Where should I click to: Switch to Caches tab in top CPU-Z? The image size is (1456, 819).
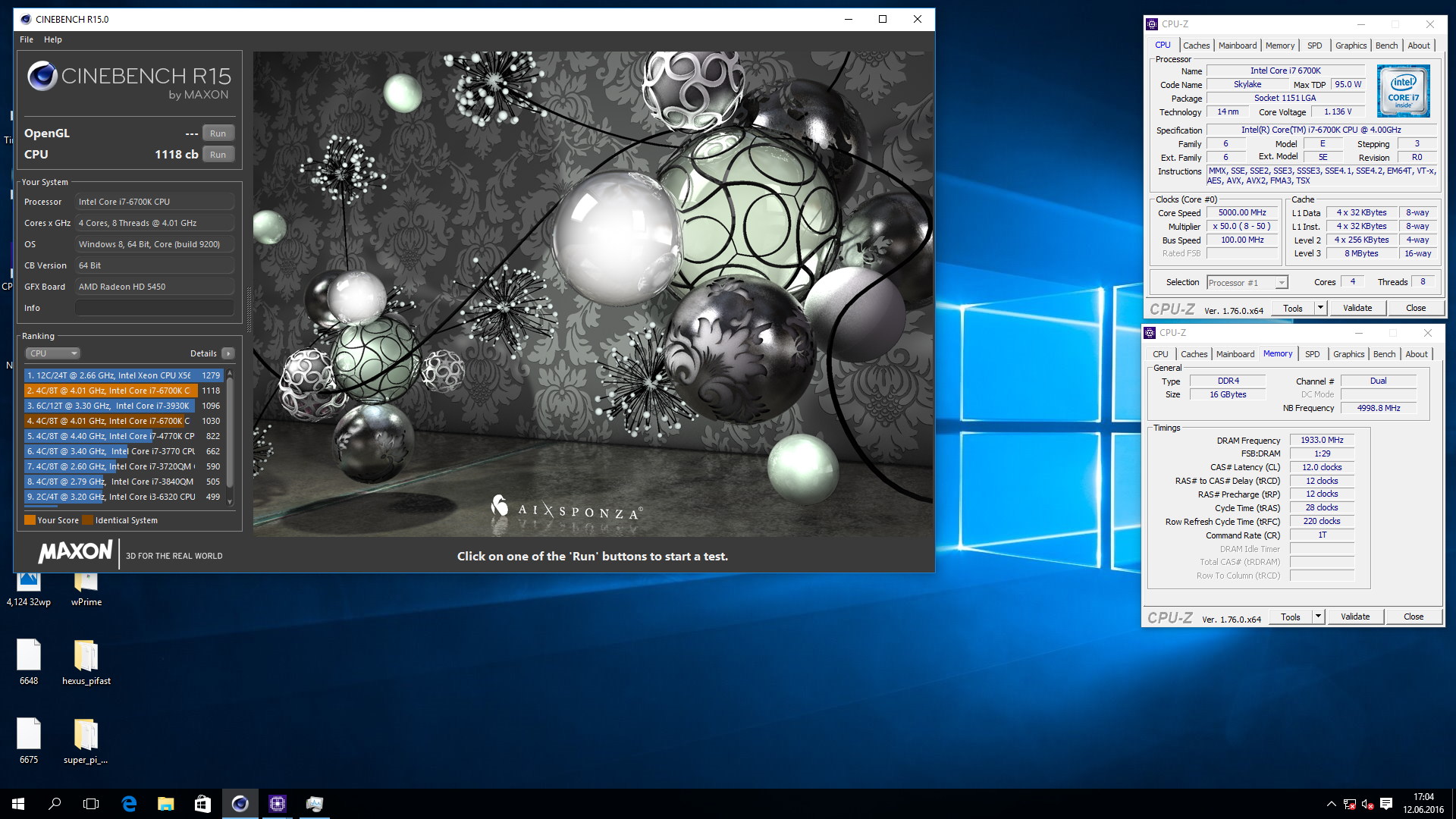[1196, 45]
